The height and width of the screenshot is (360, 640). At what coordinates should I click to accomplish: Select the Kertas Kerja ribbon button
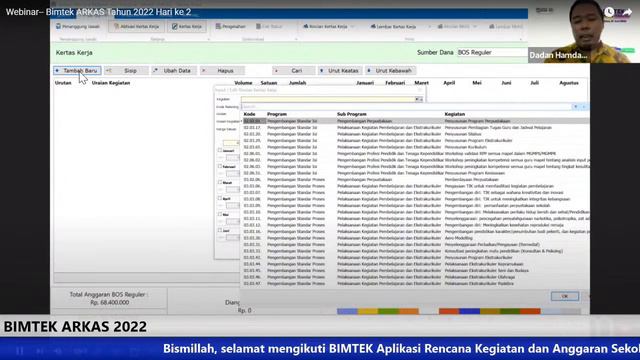[187, 27]
